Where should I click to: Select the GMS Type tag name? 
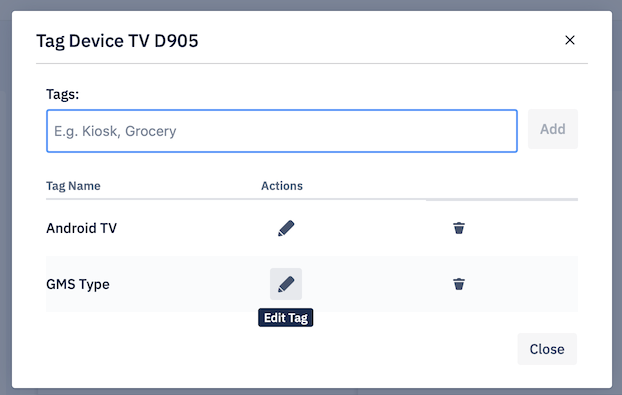[78, 284]
